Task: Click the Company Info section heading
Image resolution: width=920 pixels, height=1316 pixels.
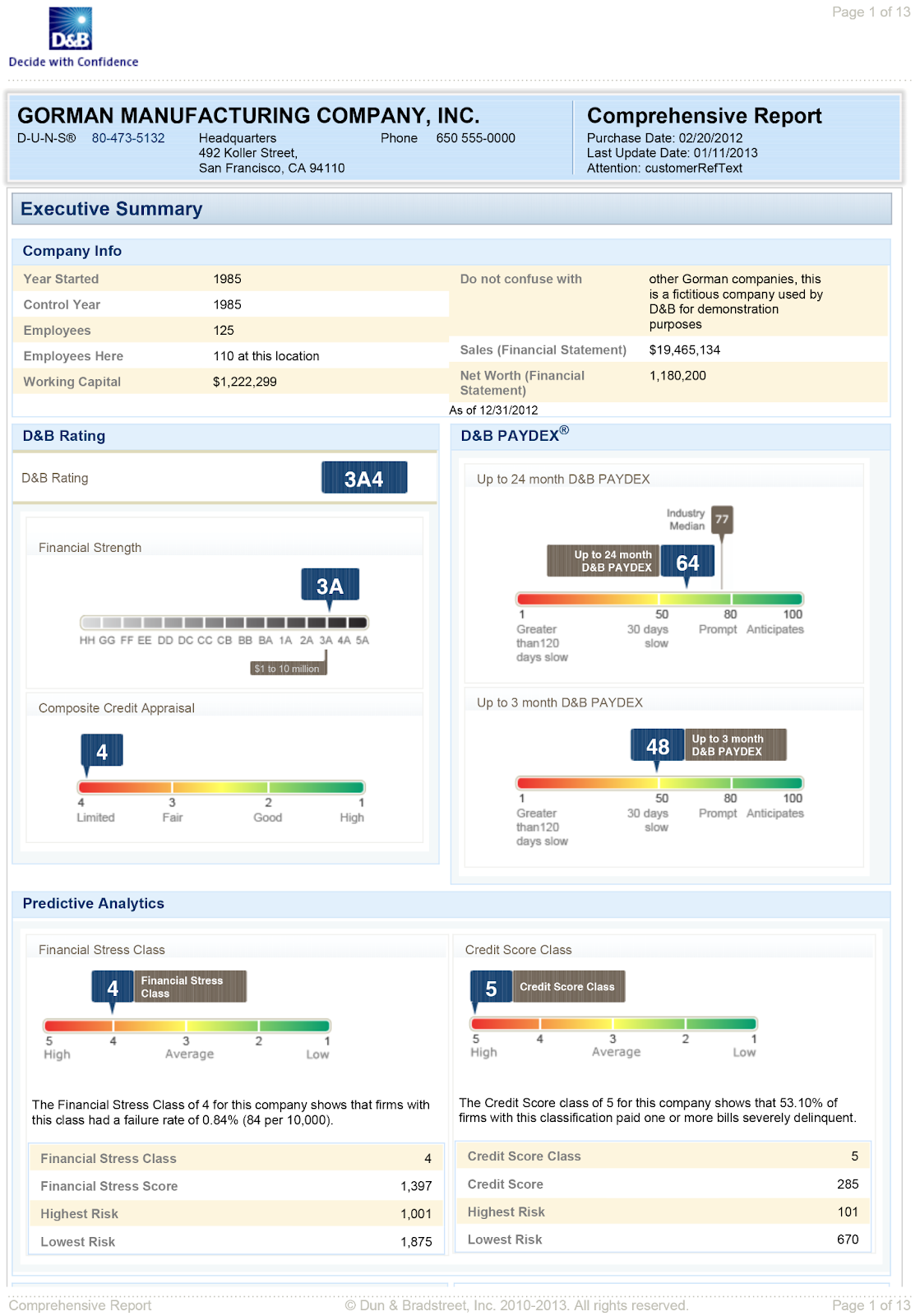Action: coord(72,251)
